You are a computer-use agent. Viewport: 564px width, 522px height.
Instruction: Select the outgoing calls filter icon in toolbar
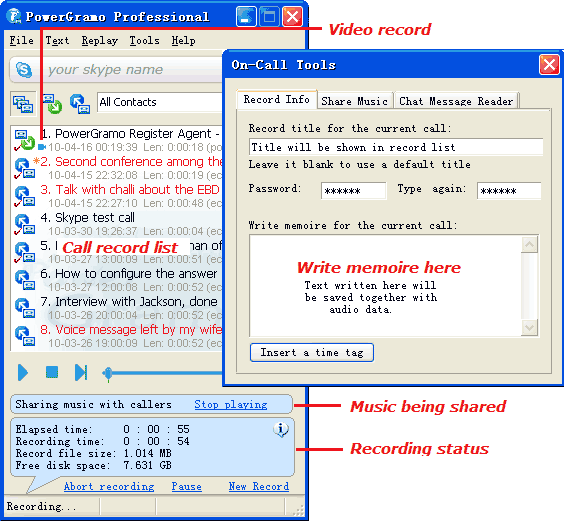pos(80,104)
